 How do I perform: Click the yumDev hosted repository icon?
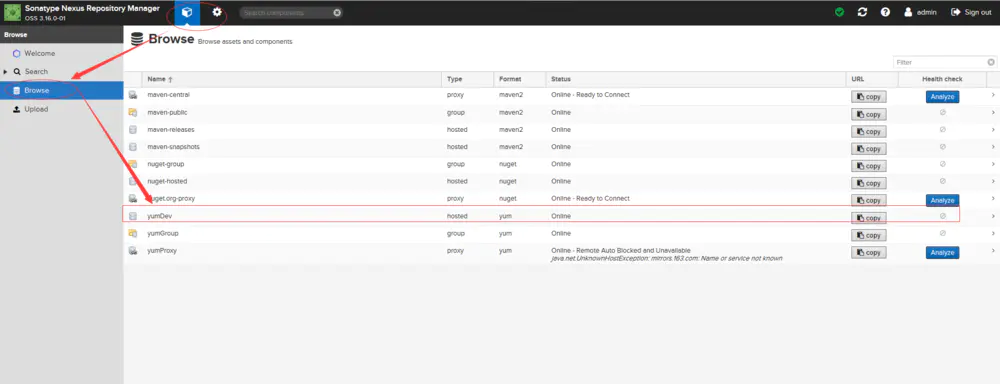133,216
